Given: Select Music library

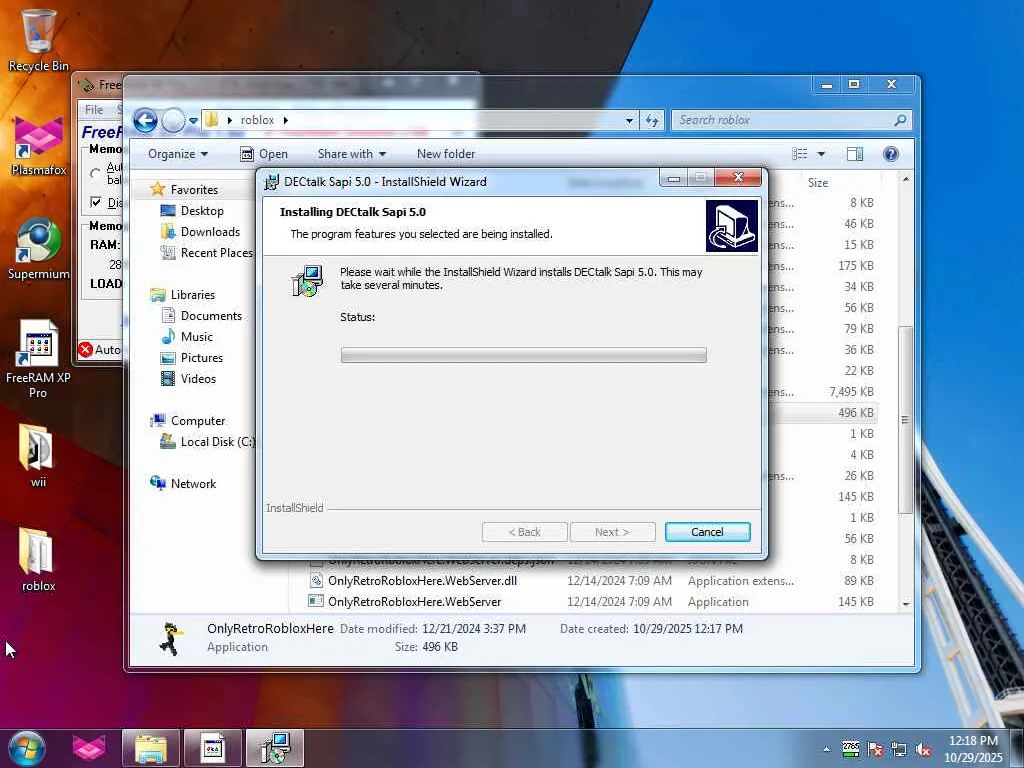Looking at the screenshot, I should [197, 337].
